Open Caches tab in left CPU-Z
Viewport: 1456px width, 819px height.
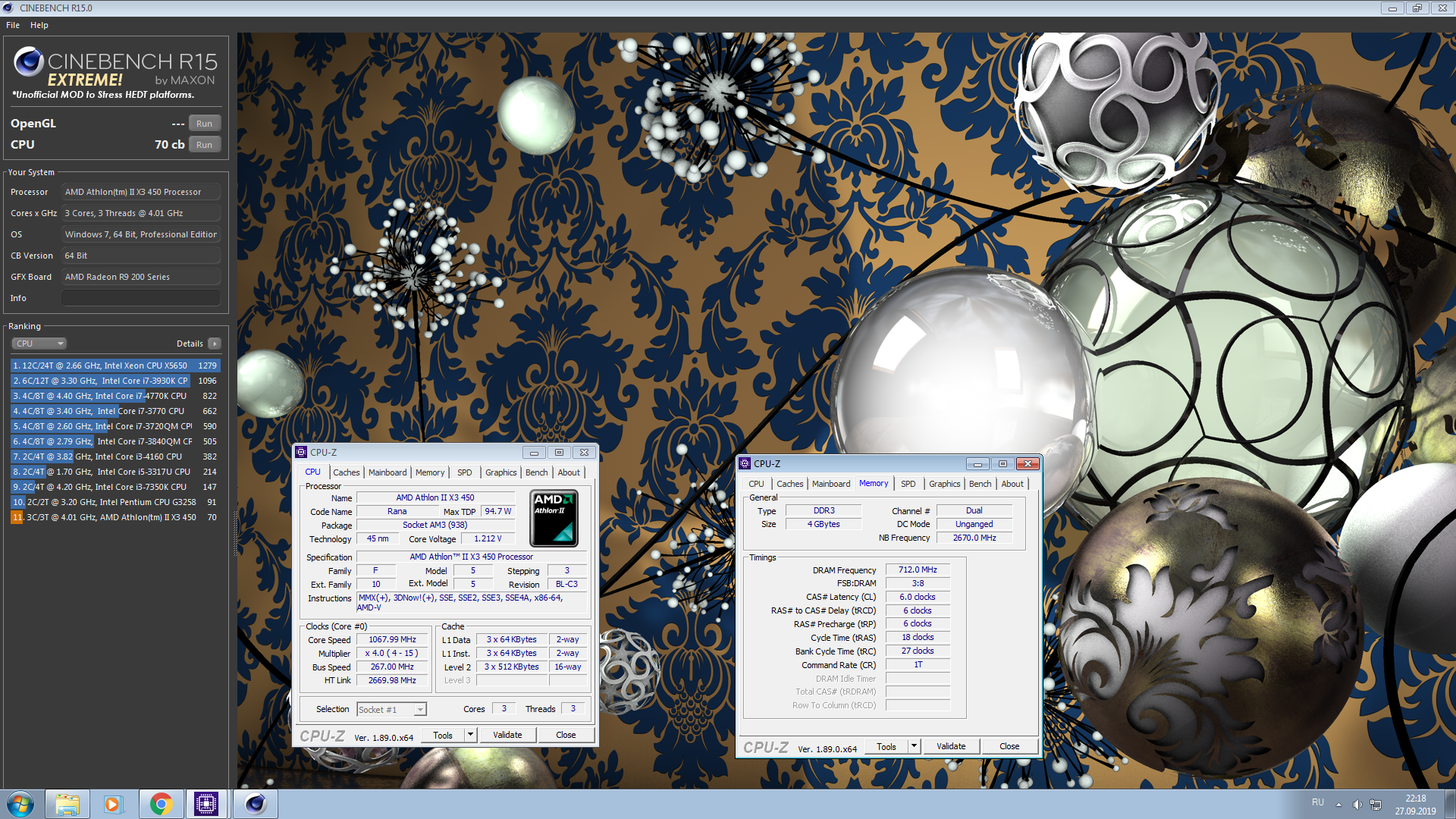[347, 472]
